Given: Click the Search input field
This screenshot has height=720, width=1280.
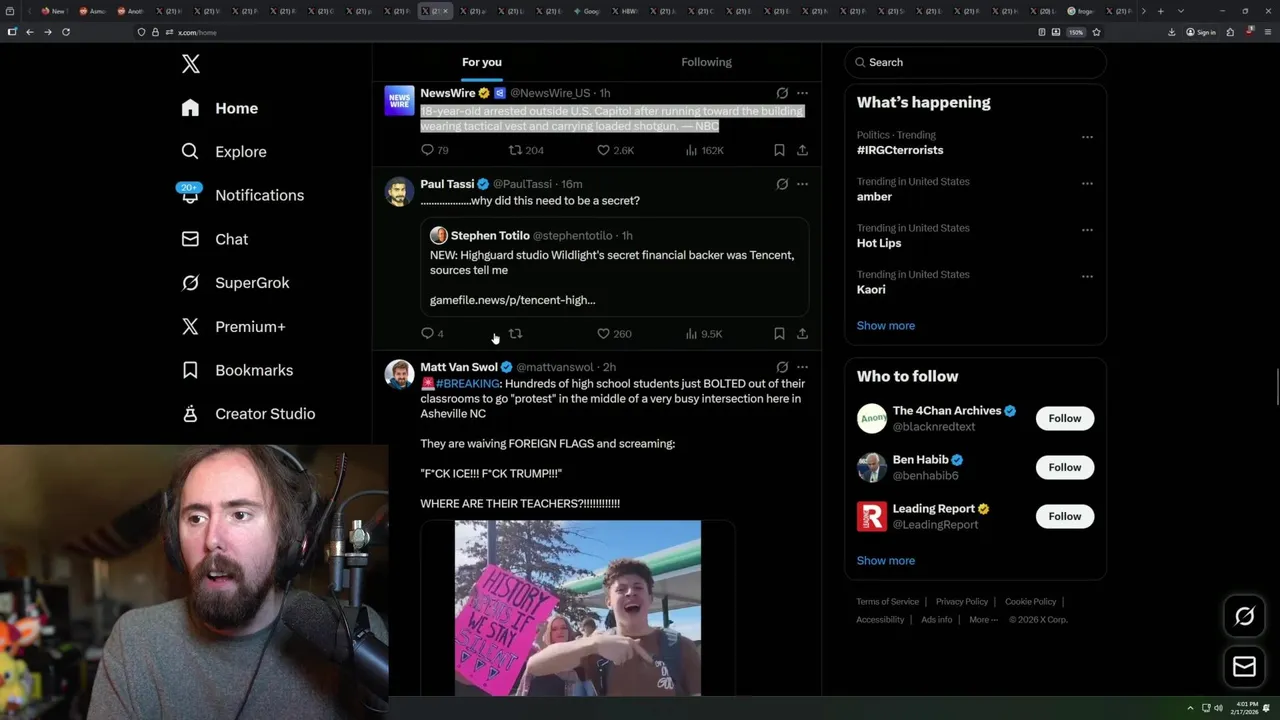Looking at the screenshot, I should 975,62.
